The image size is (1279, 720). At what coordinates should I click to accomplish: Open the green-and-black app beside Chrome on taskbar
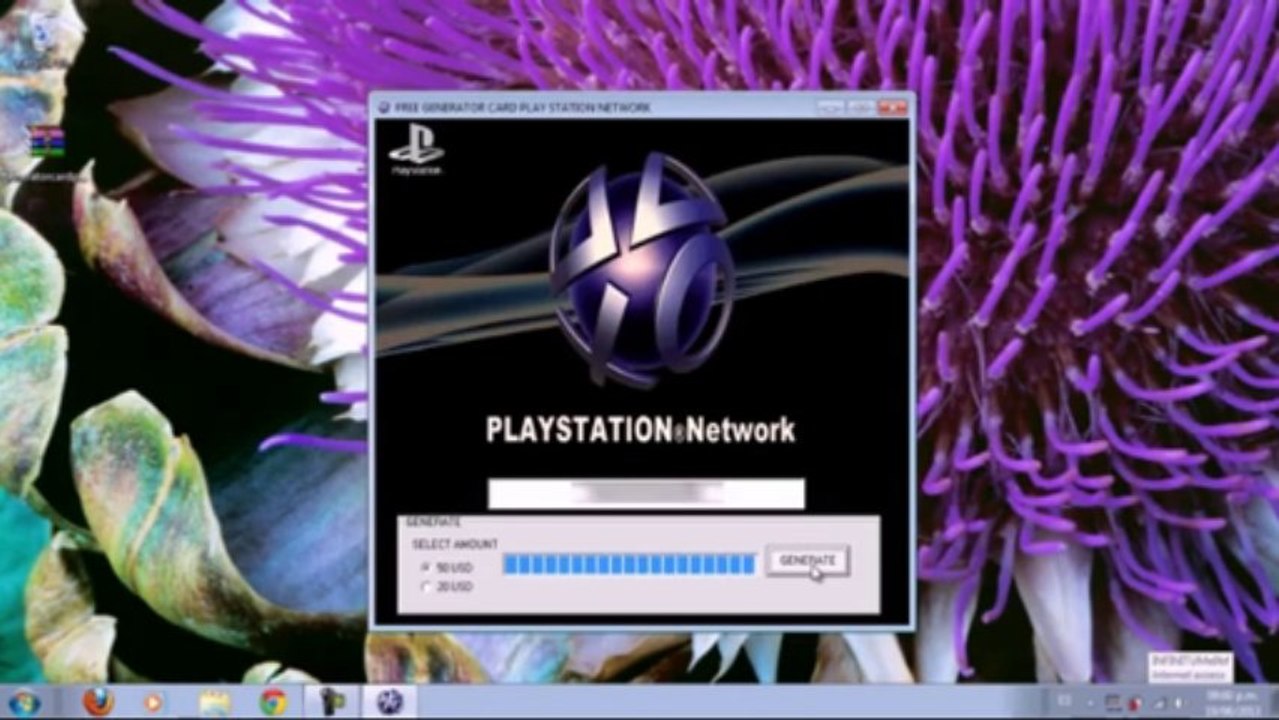[332, 702]
